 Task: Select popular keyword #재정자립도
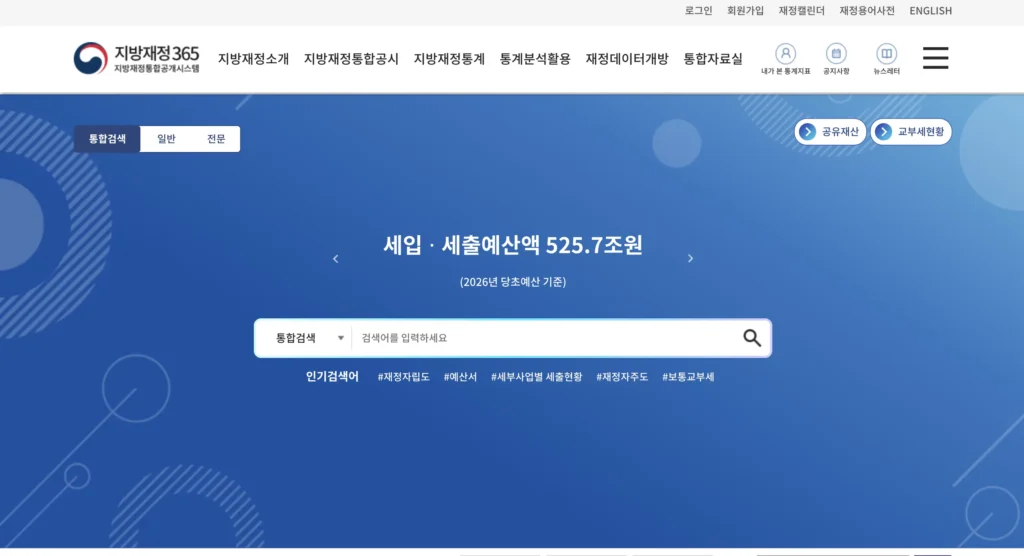(x=404, y=377)
